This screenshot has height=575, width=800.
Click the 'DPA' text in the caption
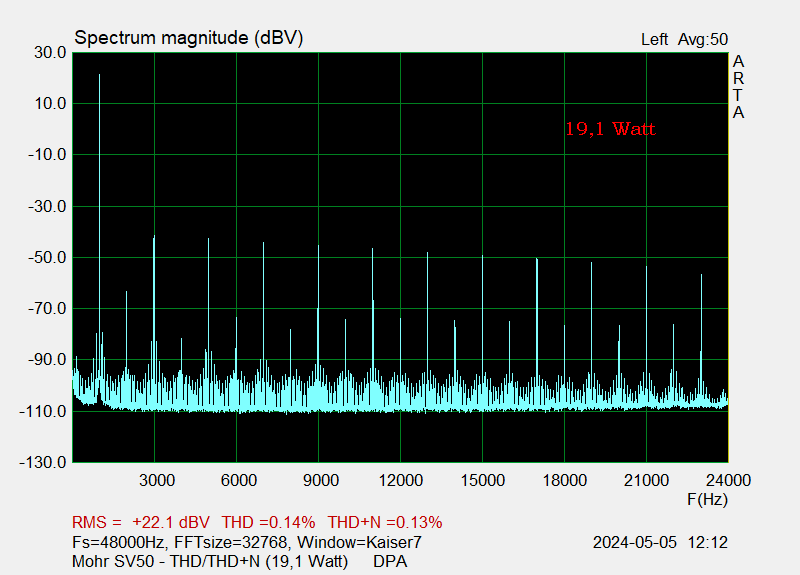pos(390,562)
